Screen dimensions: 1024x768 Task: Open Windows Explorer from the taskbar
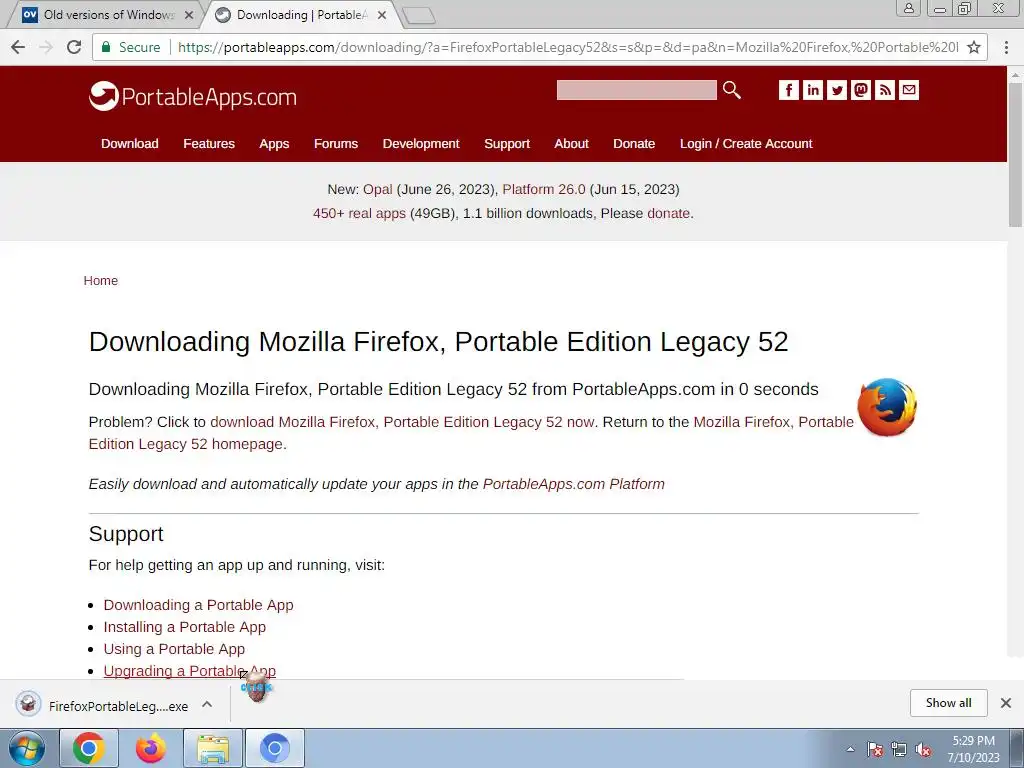pyautogui.click(x=213, y=748)
